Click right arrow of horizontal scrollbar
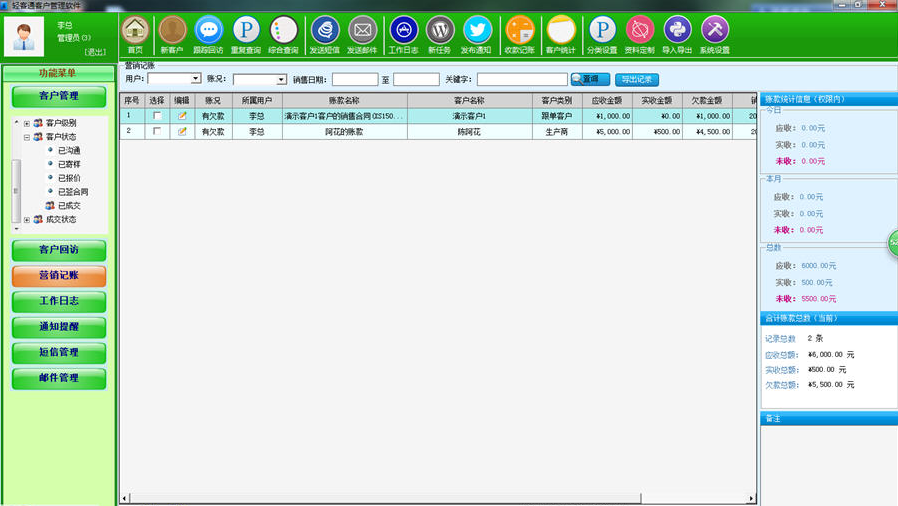 [751, 499]
